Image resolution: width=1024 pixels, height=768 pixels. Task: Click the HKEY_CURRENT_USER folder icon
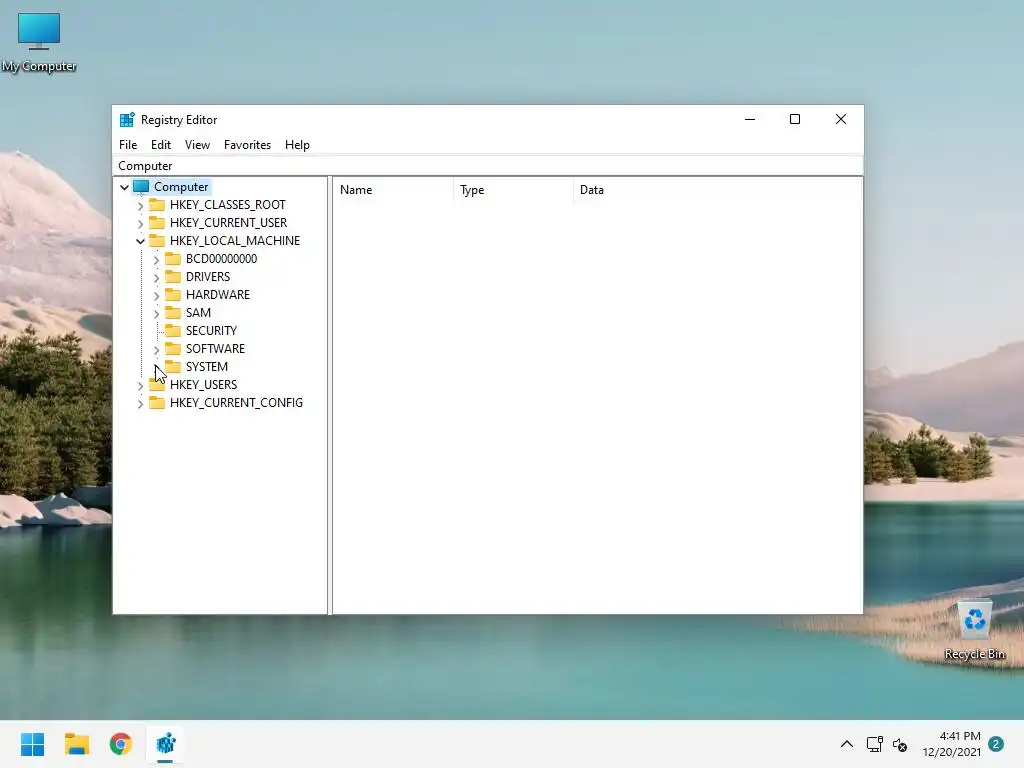[x=157, y=223]
